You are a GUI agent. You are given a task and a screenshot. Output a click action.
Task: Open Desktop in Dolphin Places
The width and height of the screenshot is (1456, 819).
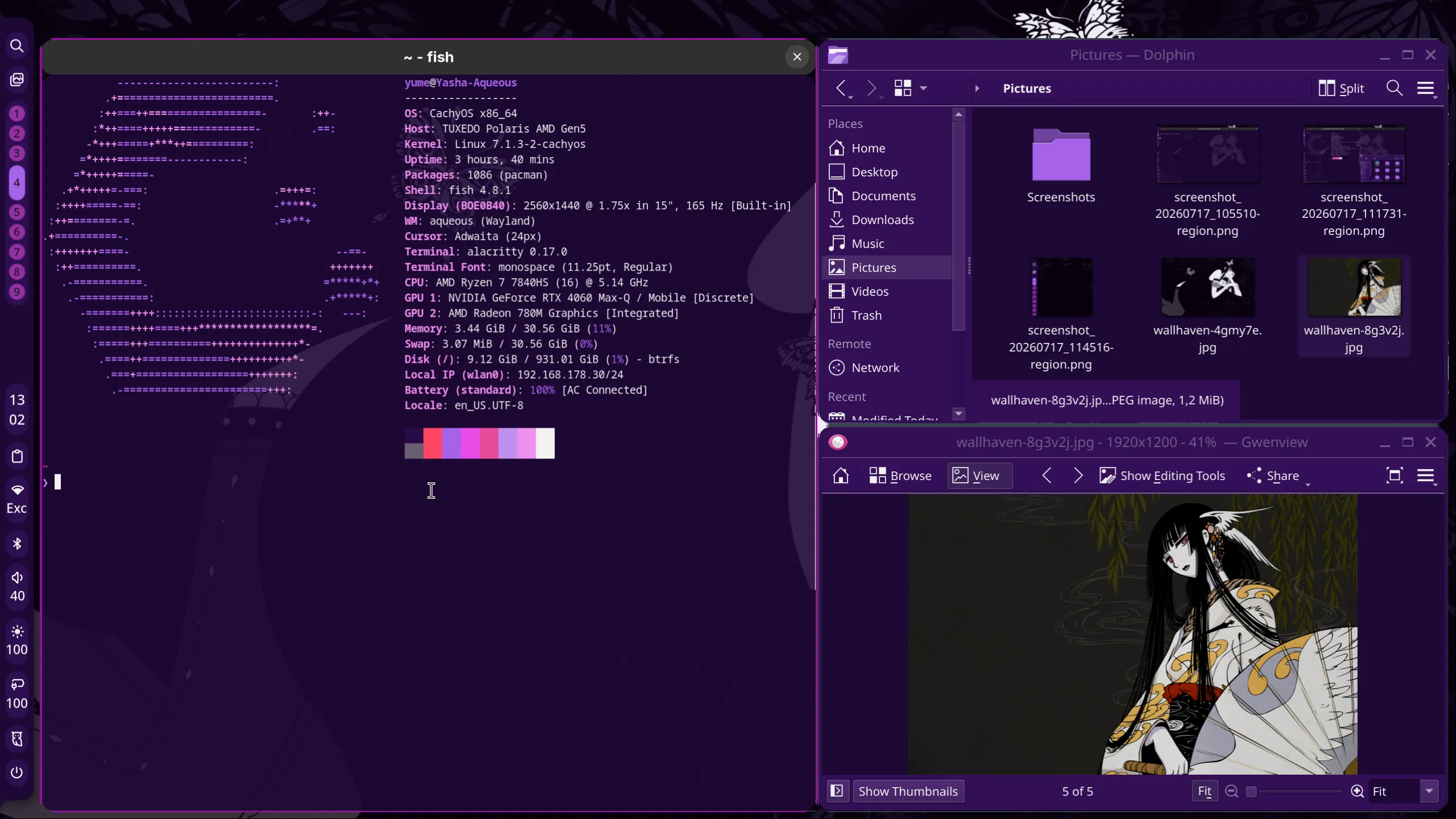(887, 172)
